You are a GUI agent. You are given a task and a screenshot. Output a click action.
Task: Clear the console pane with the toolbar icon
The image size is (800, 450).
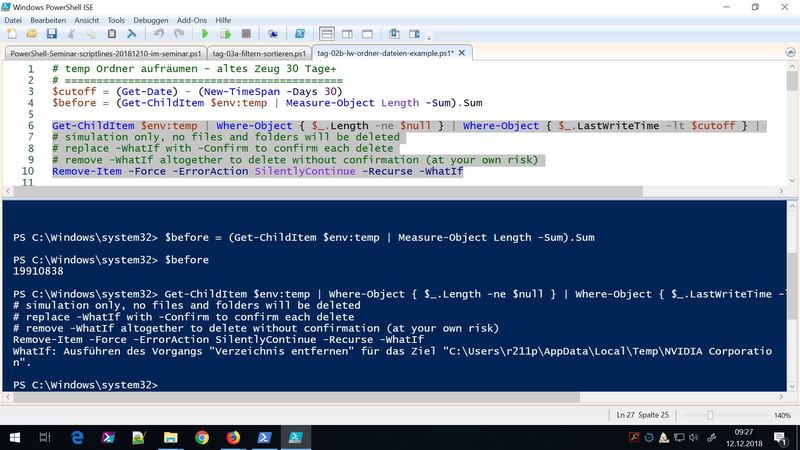click(131, 33)
